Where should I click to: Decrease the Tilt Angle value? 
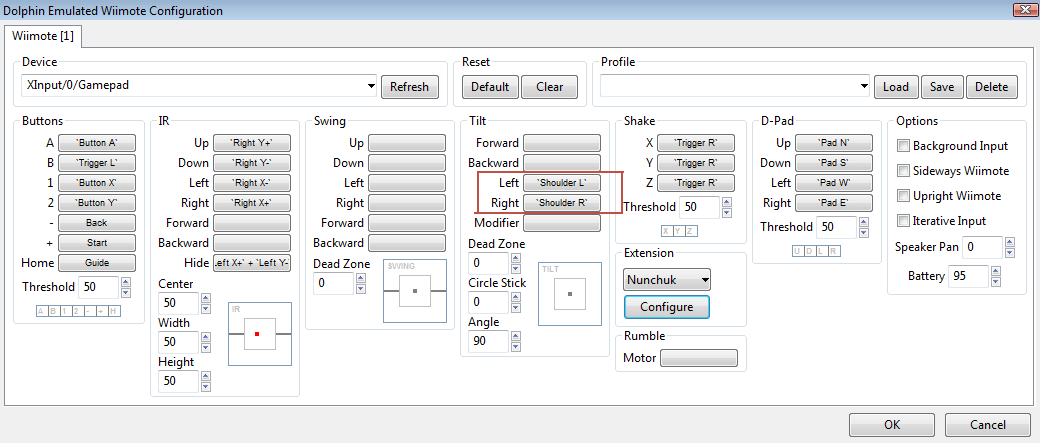pyautogui.click(x=515, y=347)
